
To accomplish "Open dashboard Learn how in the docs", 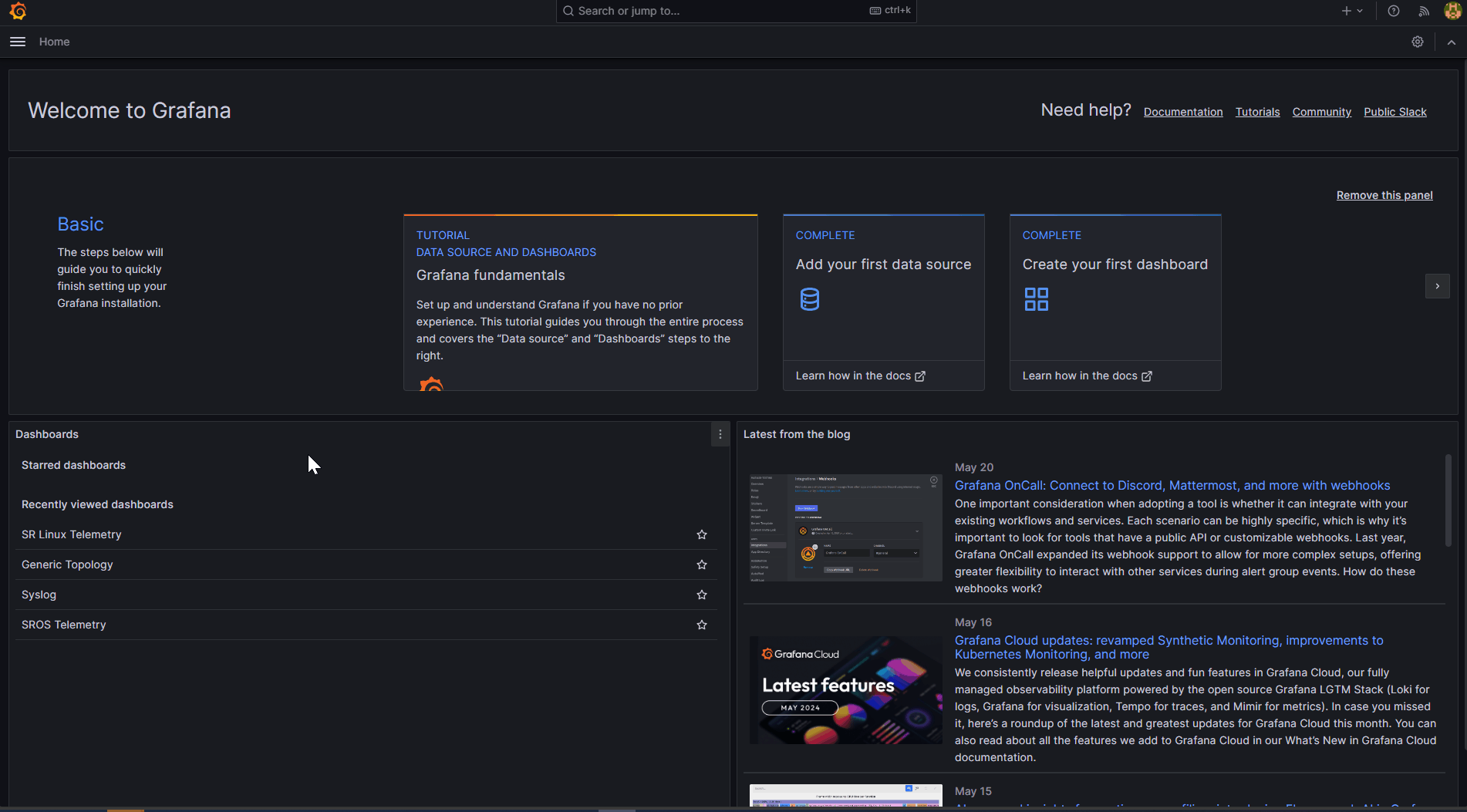I will coord(1088,376).
